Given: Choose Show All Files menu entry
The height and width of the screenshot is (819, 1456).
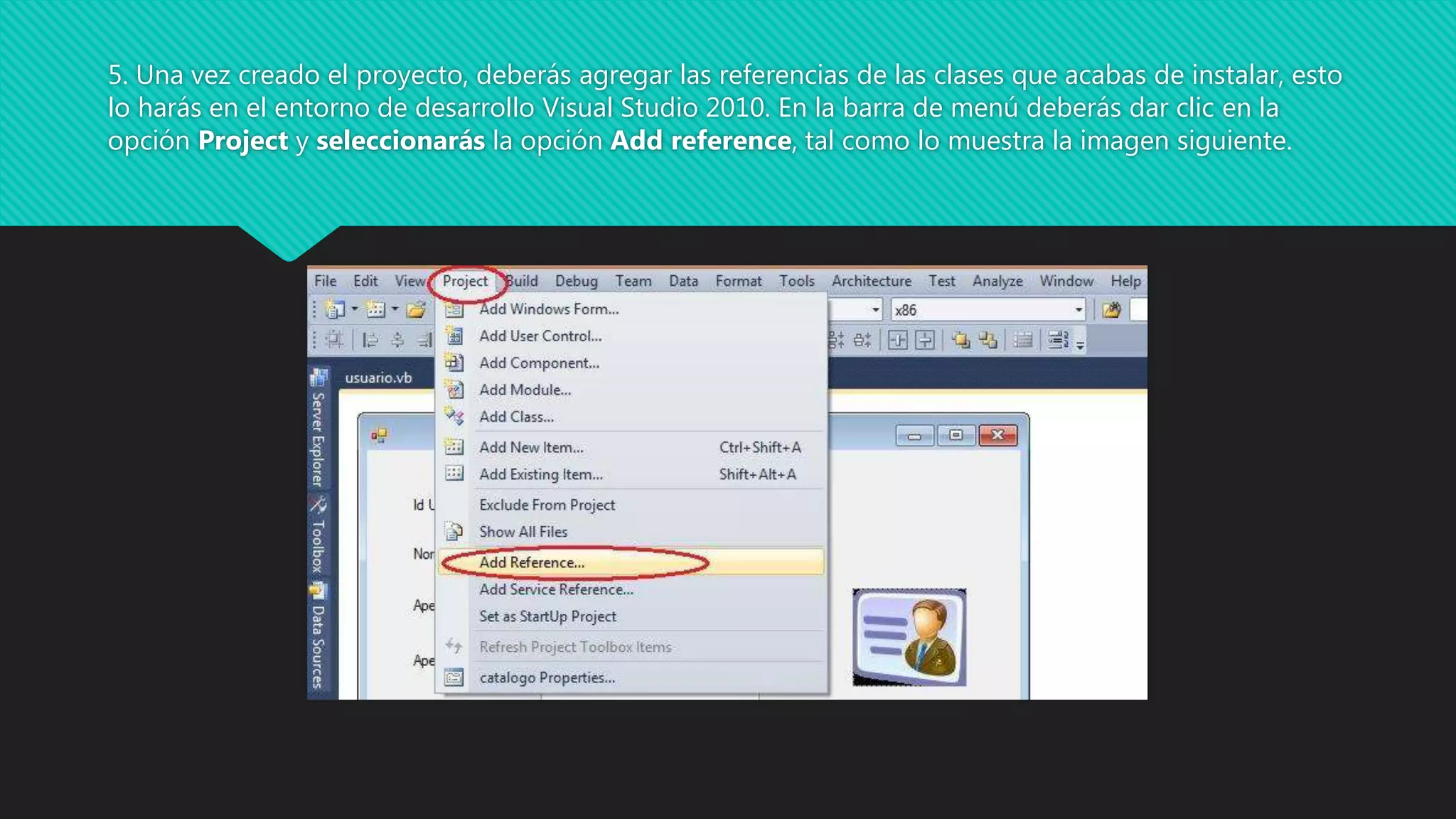Looking at the screenshot, I should click(631, 532).
